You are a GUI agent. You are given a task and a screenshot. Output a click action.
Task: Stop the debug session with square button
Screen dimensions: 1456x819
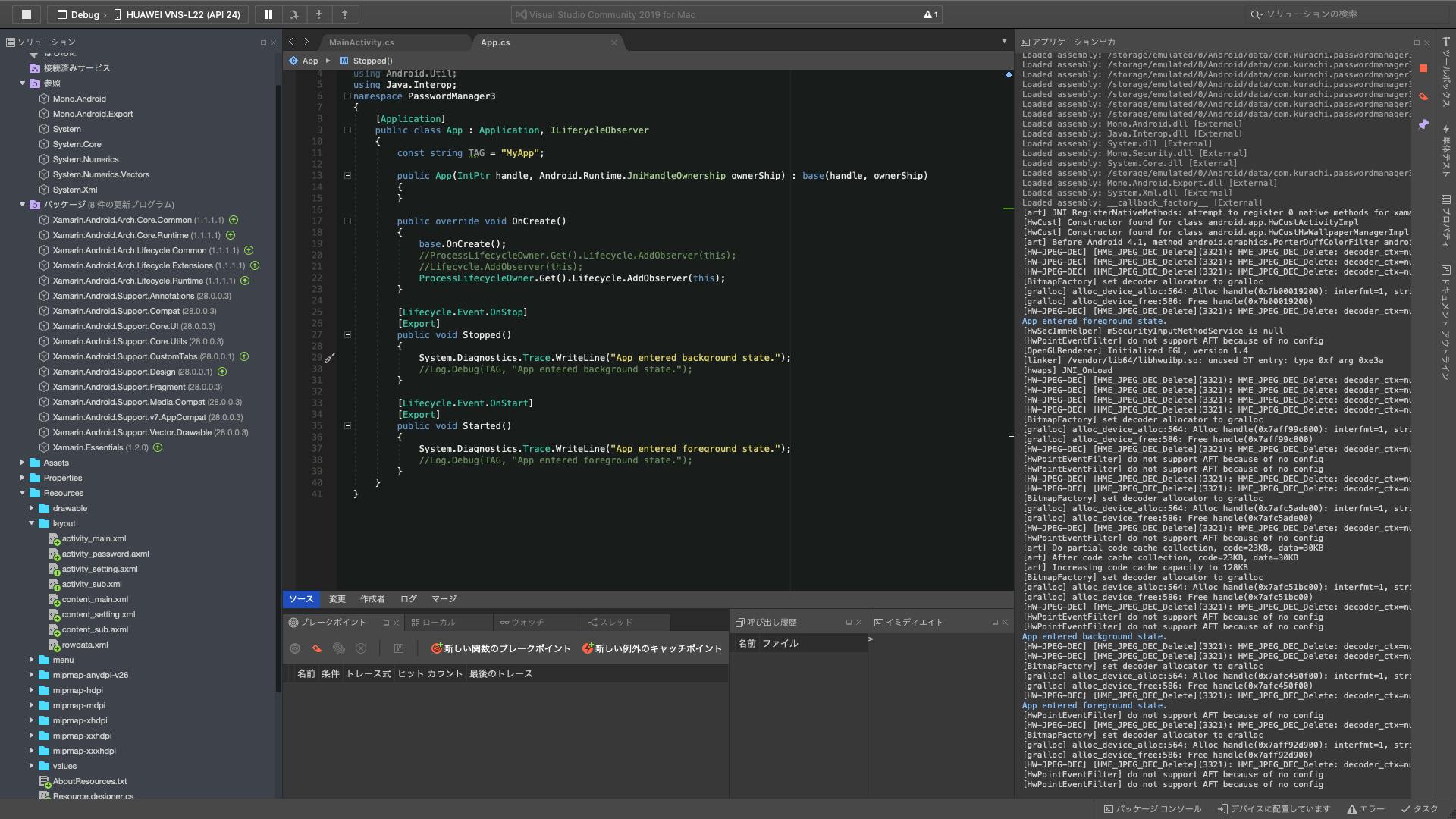pos(27,14)
